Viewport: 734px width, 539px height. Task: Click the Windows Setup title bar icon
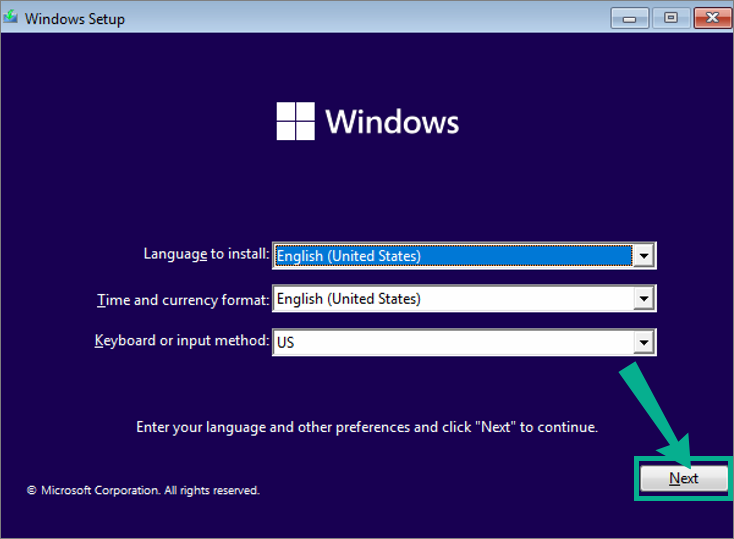tap(10, 17)
